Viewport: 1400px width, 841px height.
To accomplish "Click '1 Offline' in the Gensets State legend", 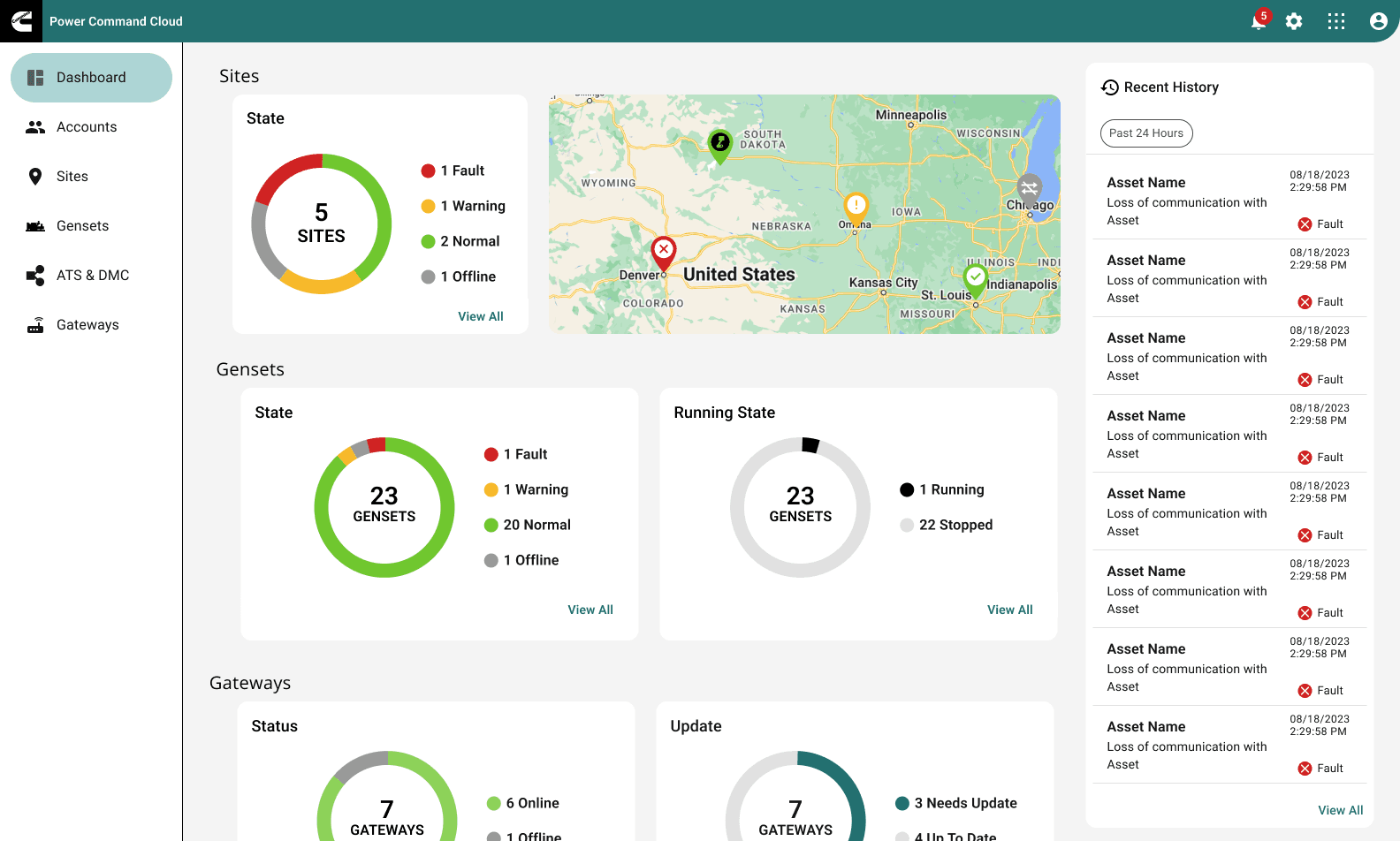I will click(531, 560).
